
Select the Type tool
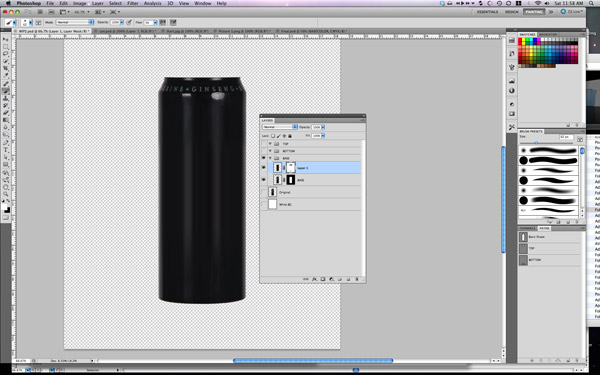(x=6, y=150)
